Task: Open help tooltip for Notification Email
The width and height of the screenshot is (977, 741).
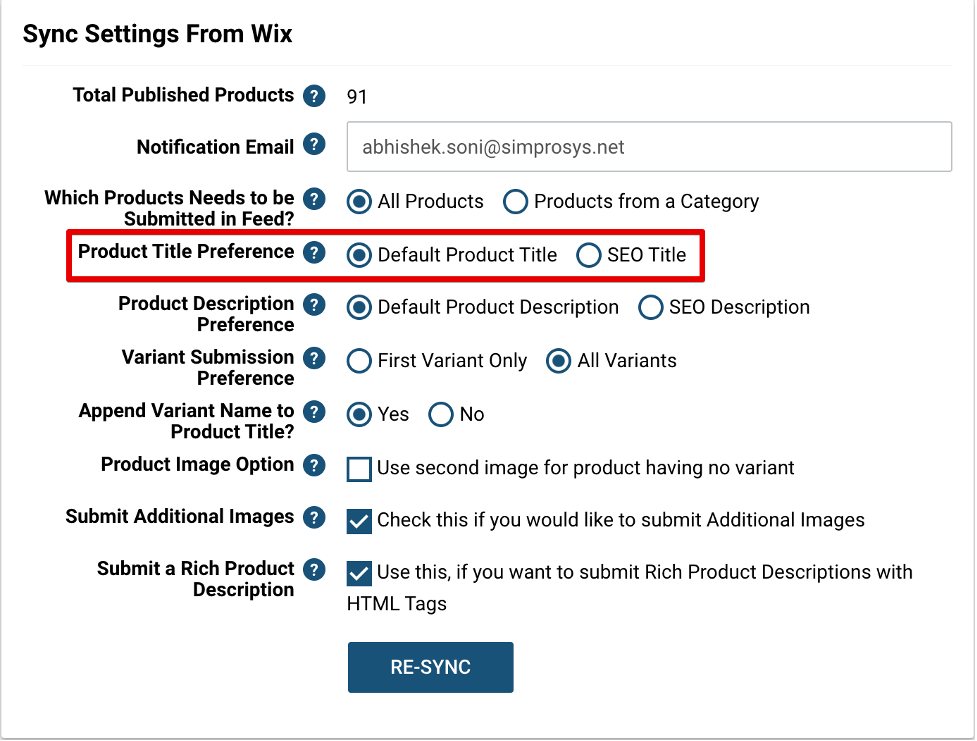Action: click(314, 145)
